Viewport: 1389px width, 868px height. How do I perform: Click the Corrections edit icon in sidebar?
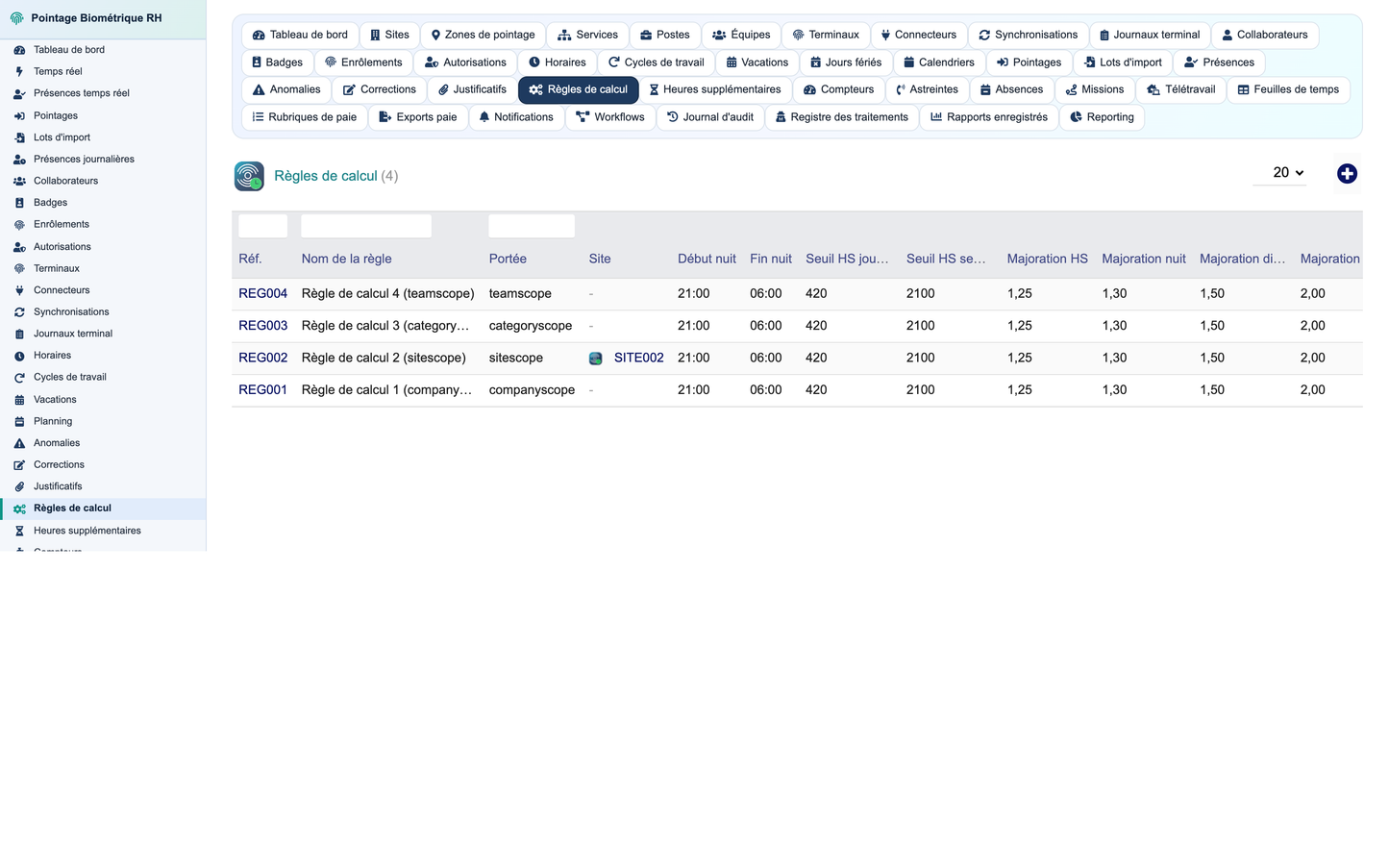19,465
